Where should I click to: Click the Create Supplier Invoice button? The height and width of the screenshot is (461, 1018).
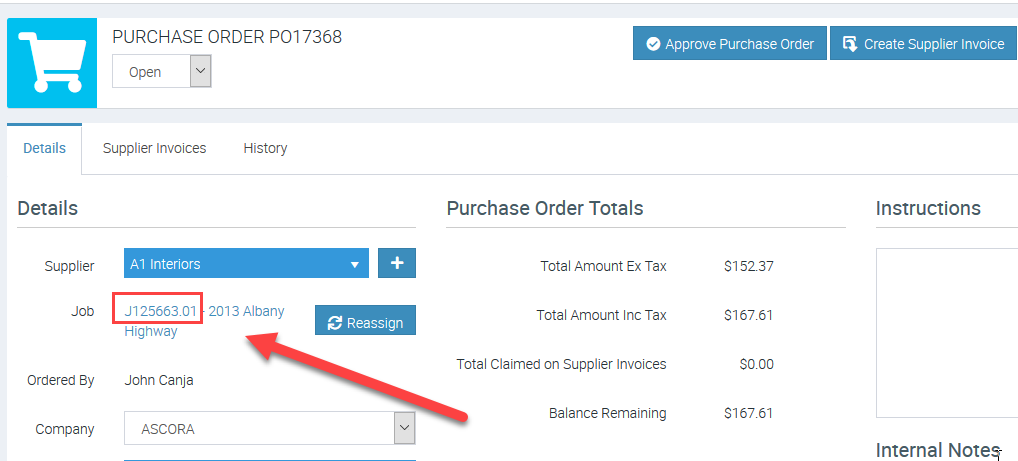[923, 44]
